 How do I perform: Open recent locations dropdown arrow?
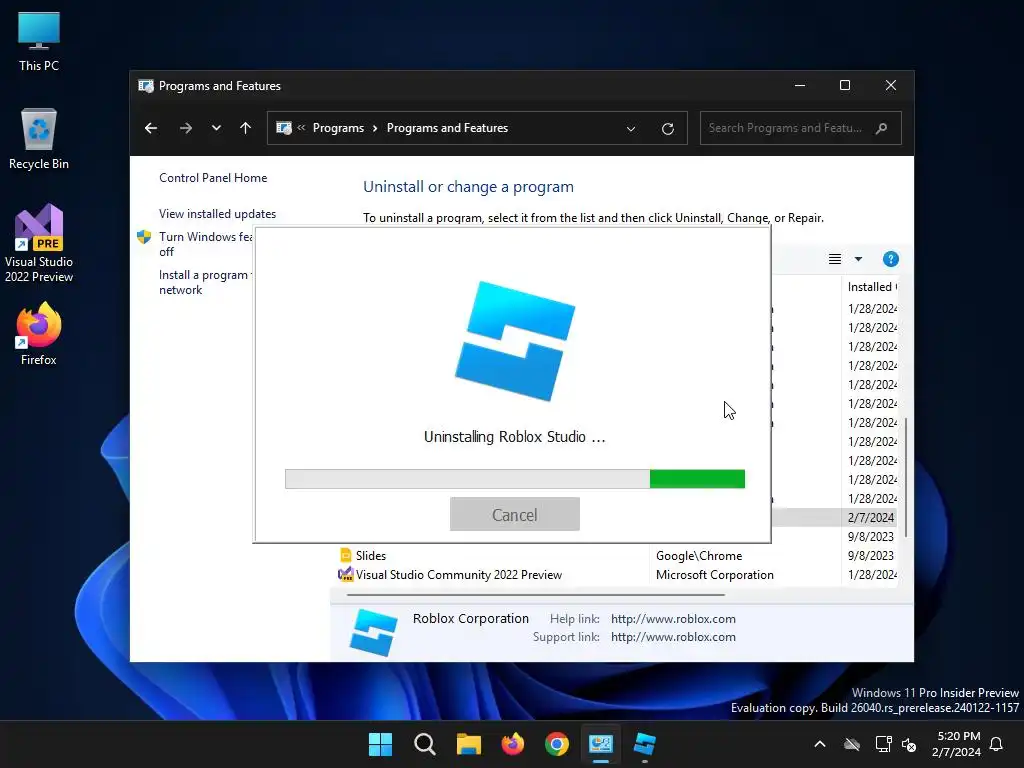tap(216, 128)
